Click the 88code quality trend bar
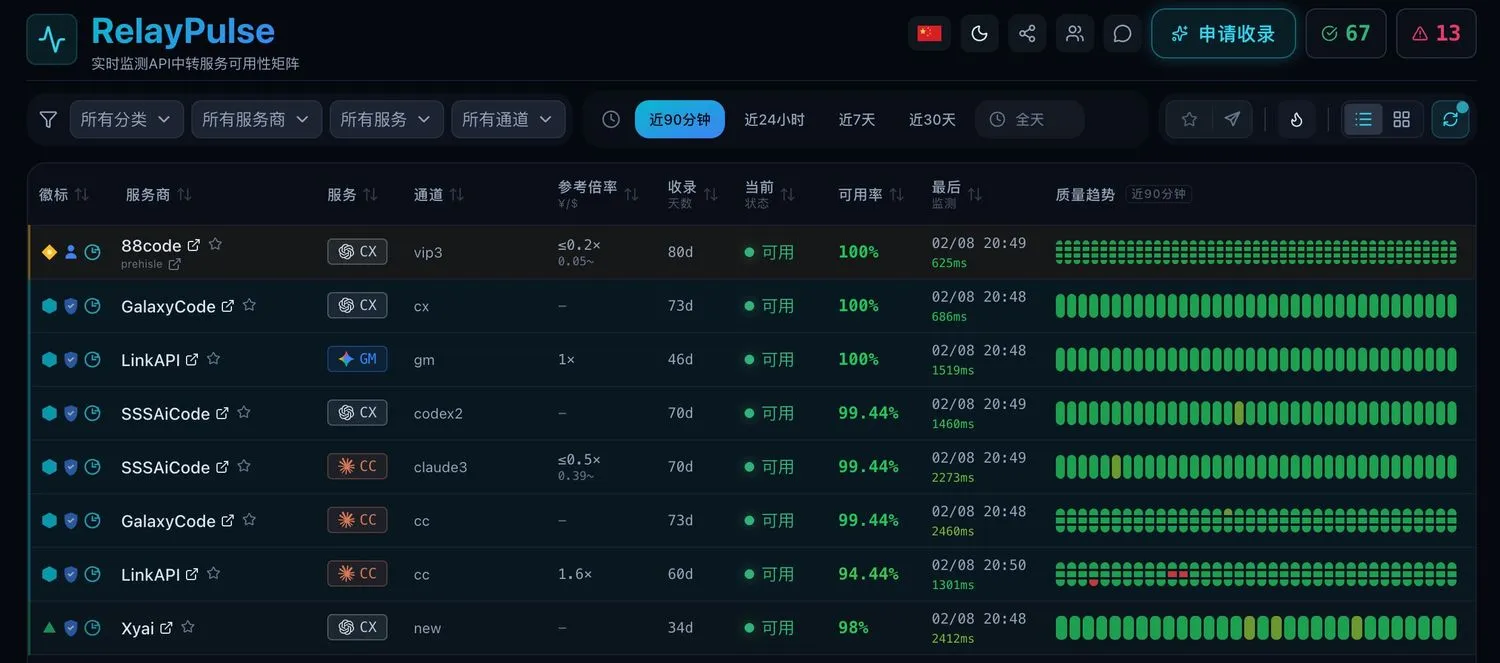Screen dimensions: 1500x663 coord(1256,252)
